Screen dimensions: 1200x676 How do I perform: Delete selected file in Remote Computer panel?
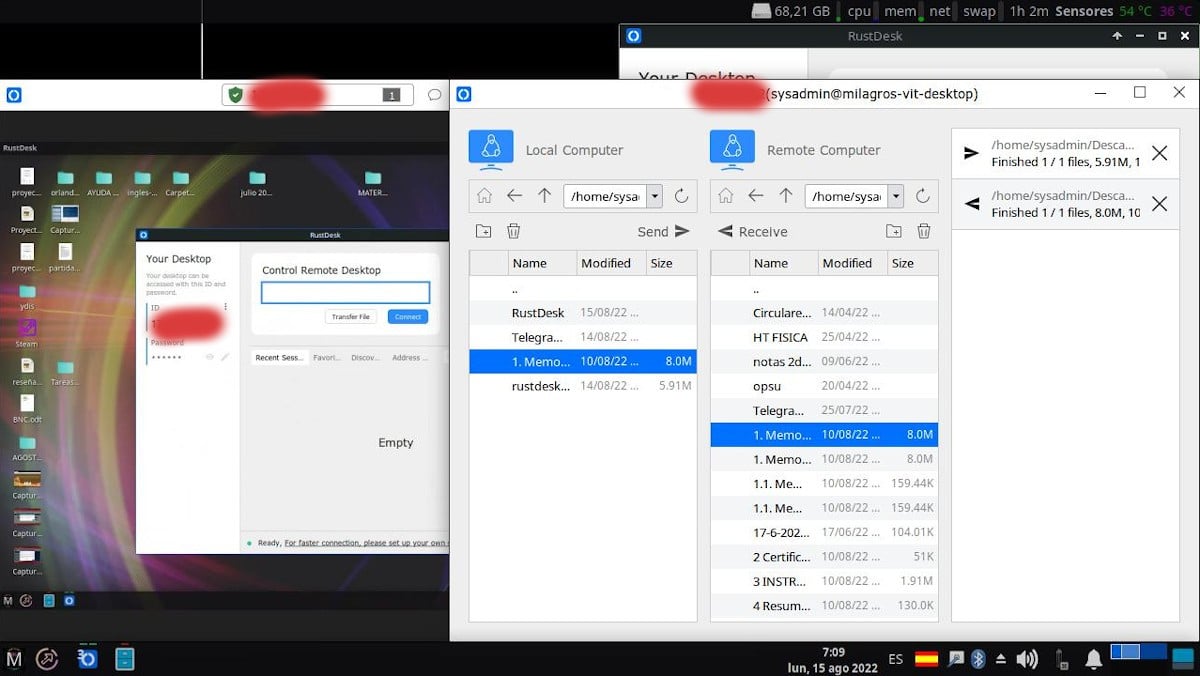[x=924, y=231]
